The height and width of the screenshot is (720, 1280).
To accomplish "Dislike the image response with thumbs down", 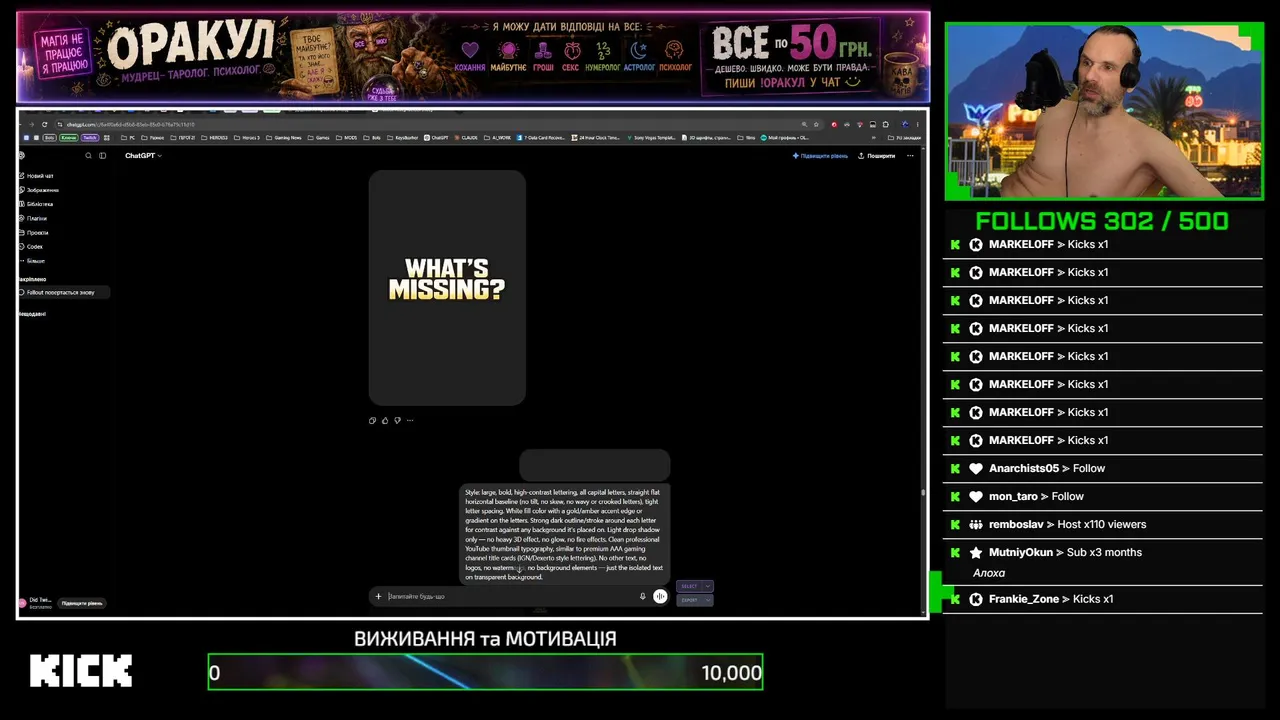I will [397, 420].
